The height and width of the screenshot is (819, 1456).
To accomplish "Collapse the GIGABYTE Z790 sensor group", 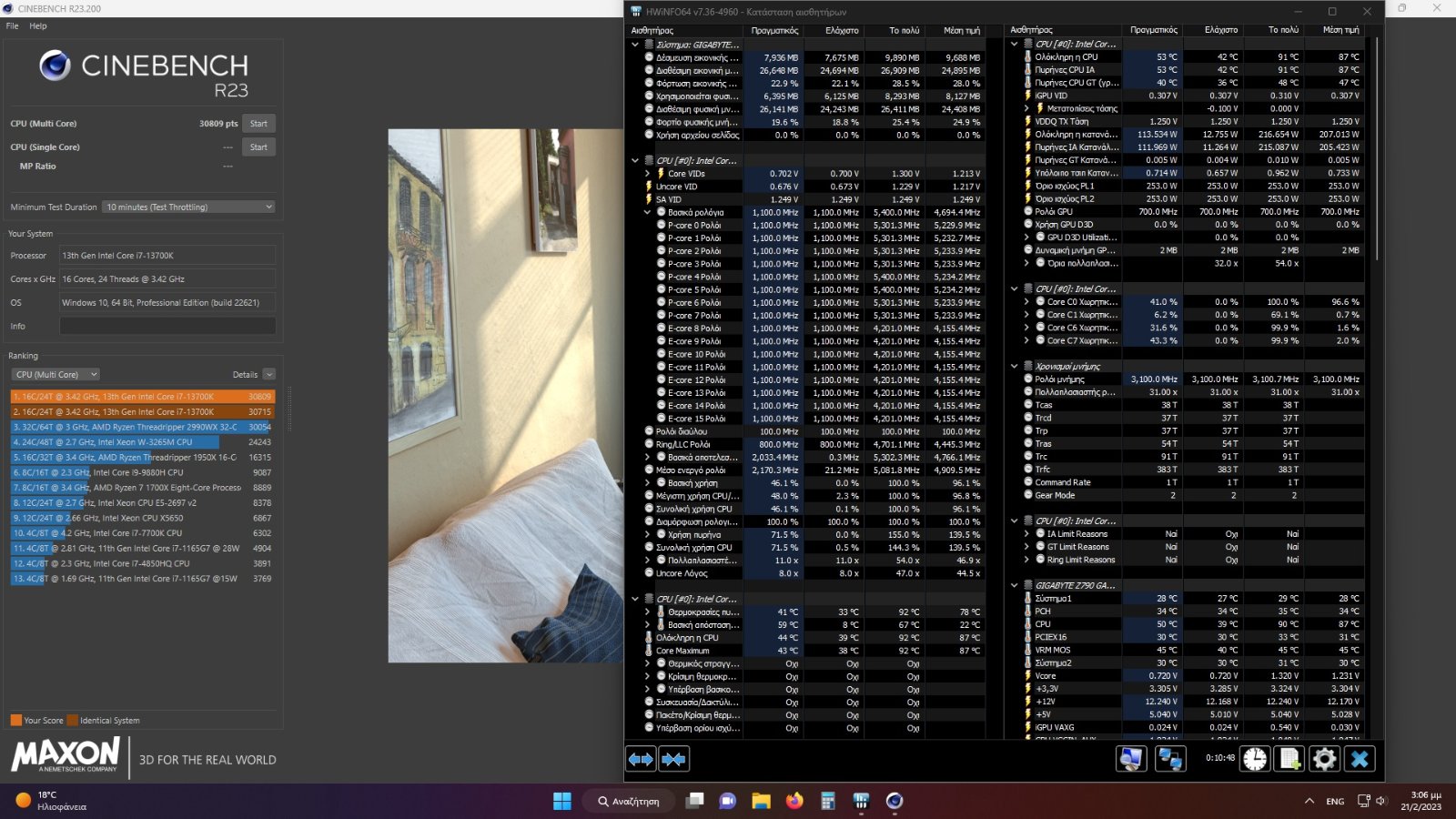I will pos(1014,586).
